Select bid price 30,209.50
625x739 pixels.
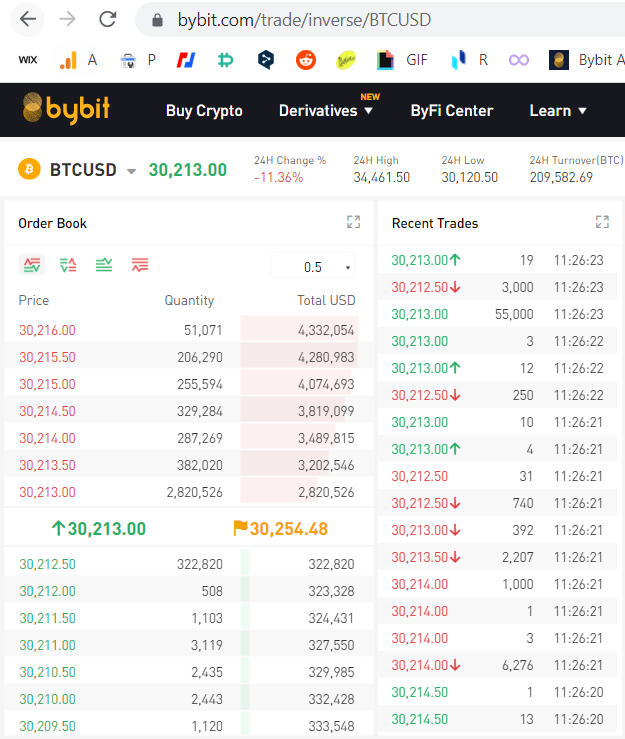(47, 726)
